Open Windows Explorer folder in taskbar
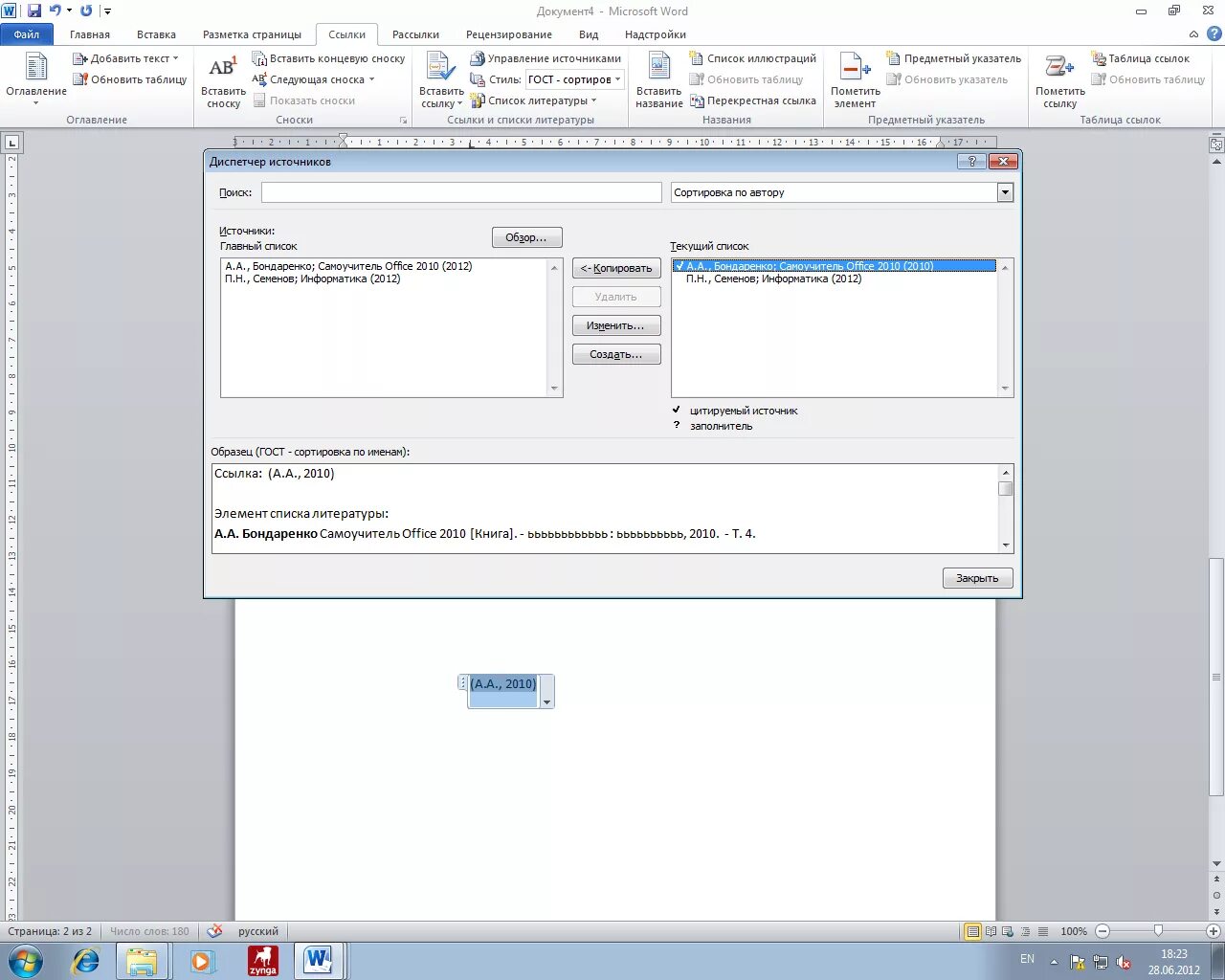This screenshot has width=1225, height=980. click(142, 960)
